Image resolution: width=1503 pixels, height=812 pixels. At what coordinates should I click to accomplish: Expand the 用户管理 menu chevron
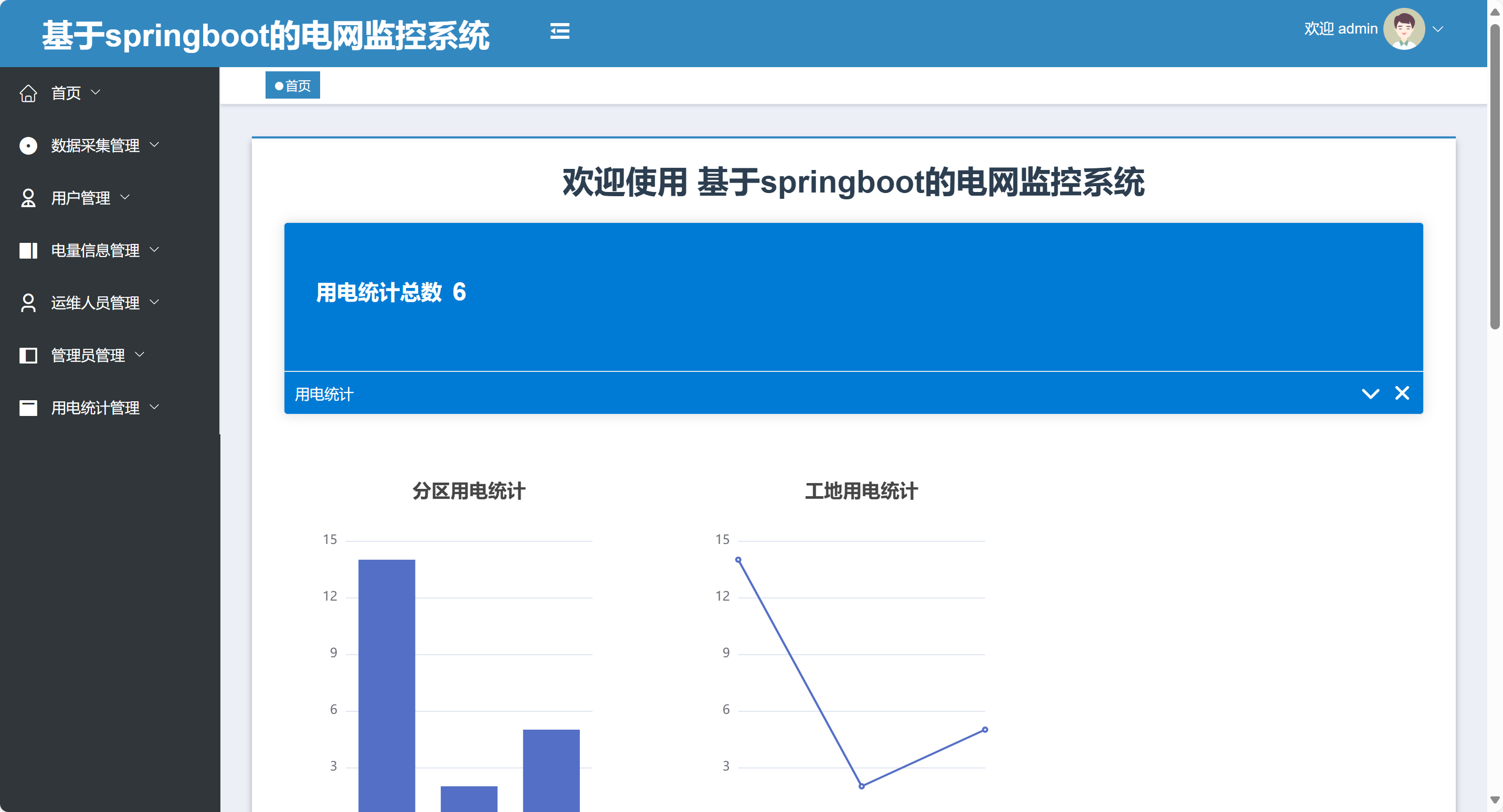[x=125, y=197]
